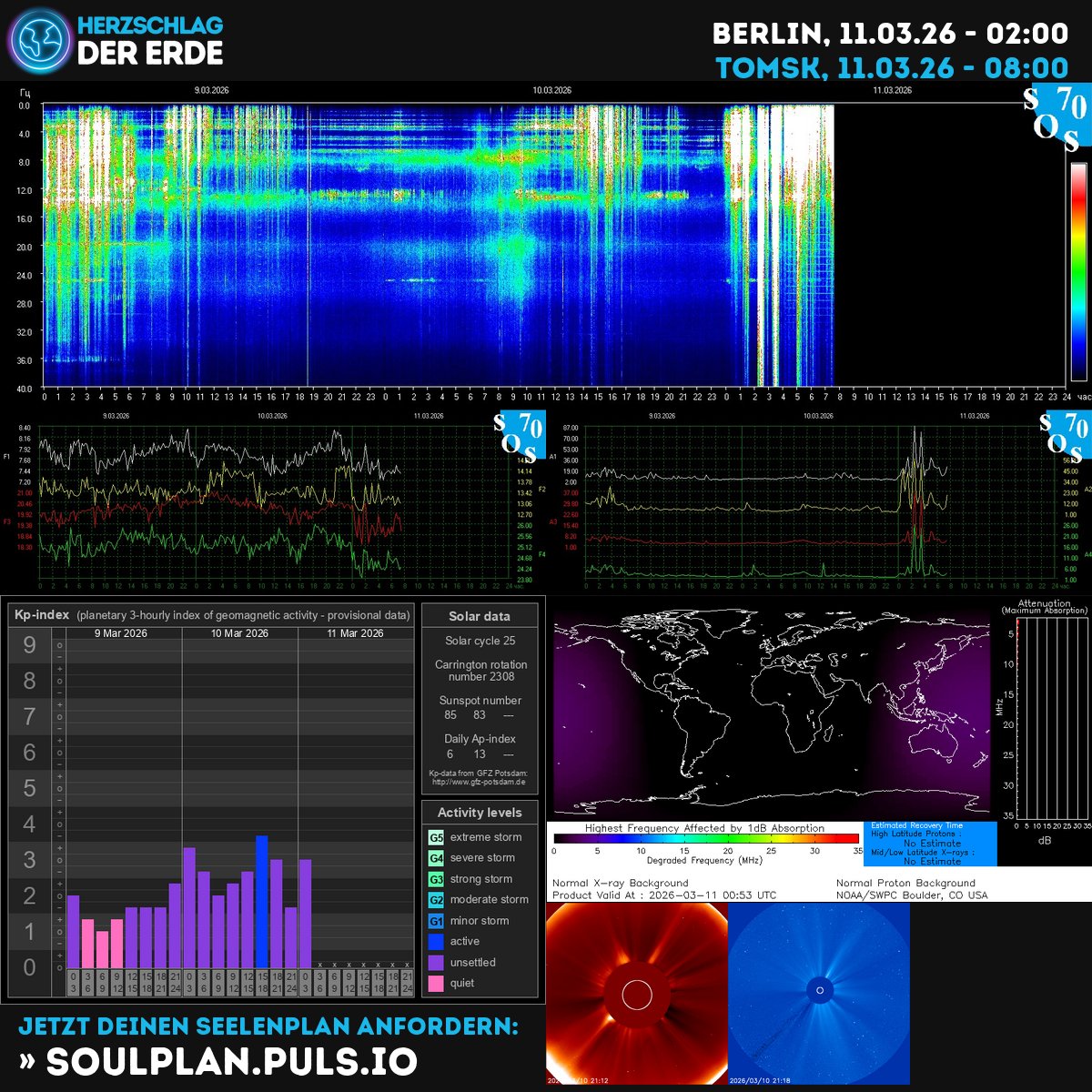Click the red LASCO coronagraph image
The width and height of the screenshot is (1092, 1092).
637,994
